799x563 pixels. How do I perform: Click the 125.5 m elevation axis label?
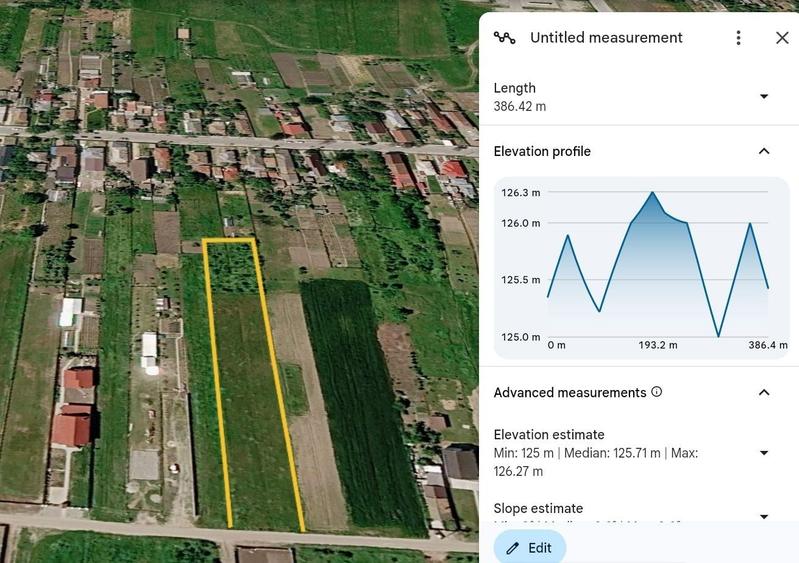click(521, 280)
